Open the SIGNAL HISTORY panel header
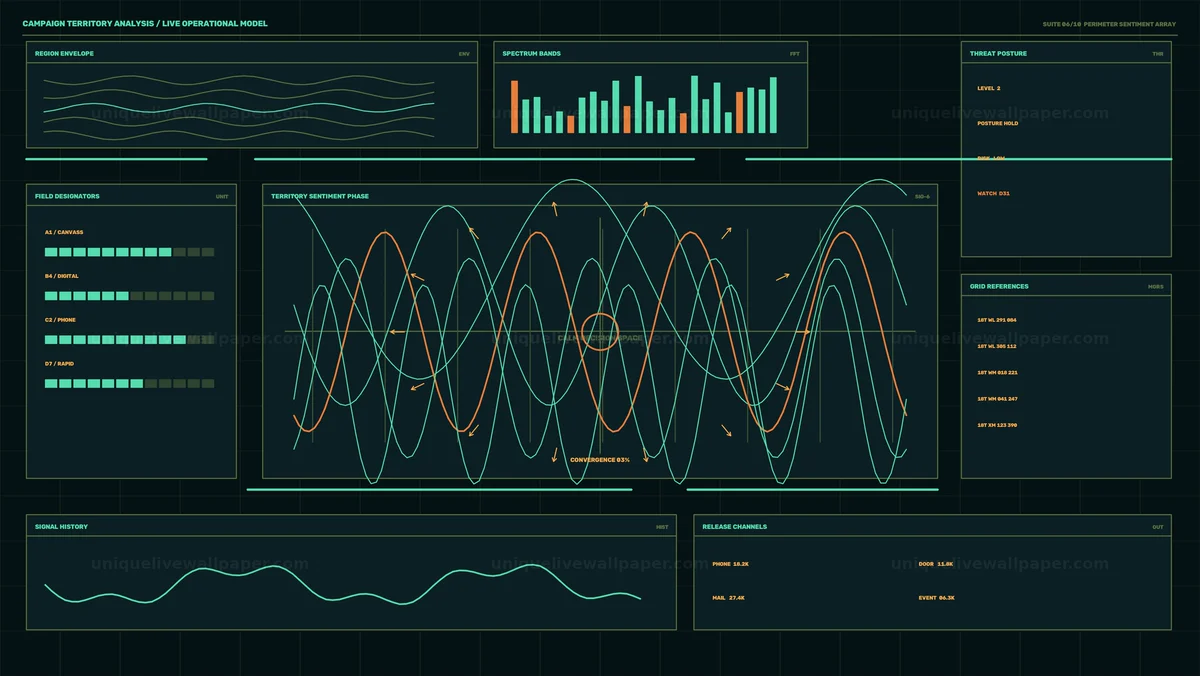Screen dimensions: 1200x676 point(61,526)
